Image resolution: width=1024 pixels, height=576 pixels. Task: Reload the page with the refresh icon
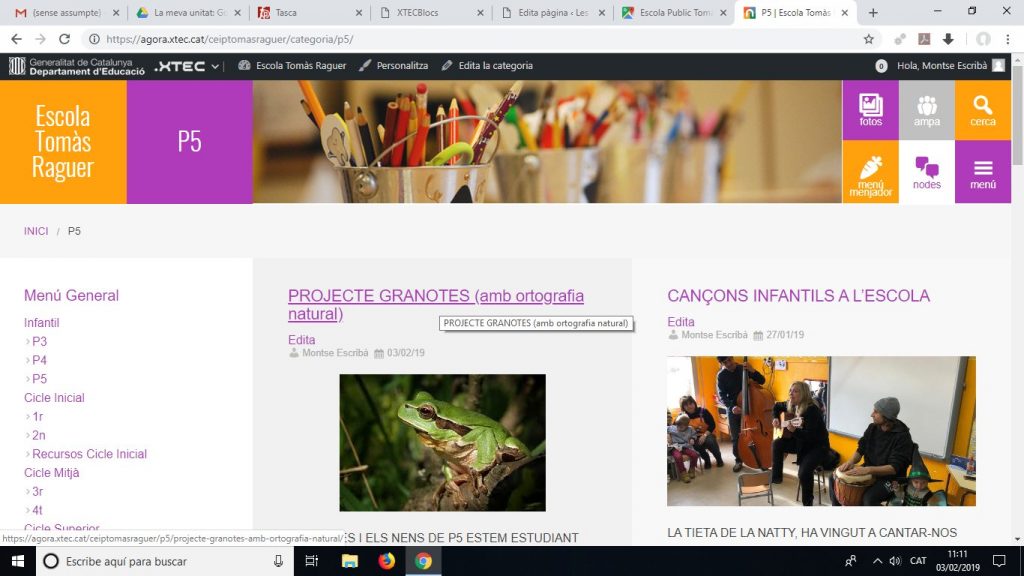[65, 39]
